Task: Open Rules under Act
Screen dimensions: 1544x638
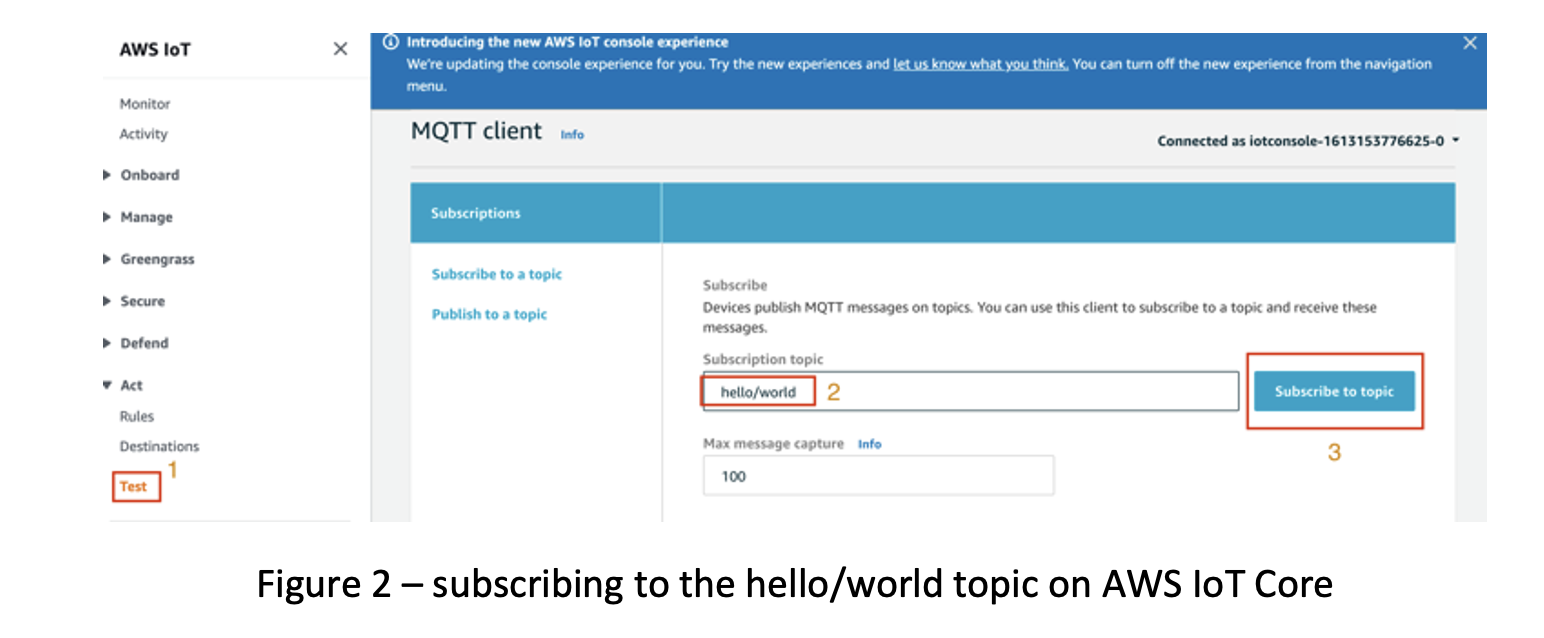Action: 137,416
